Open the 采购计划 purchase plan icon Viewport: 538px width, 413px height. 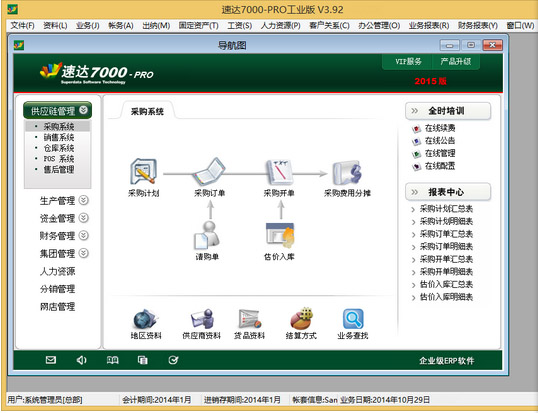click(x=144, y=172)
